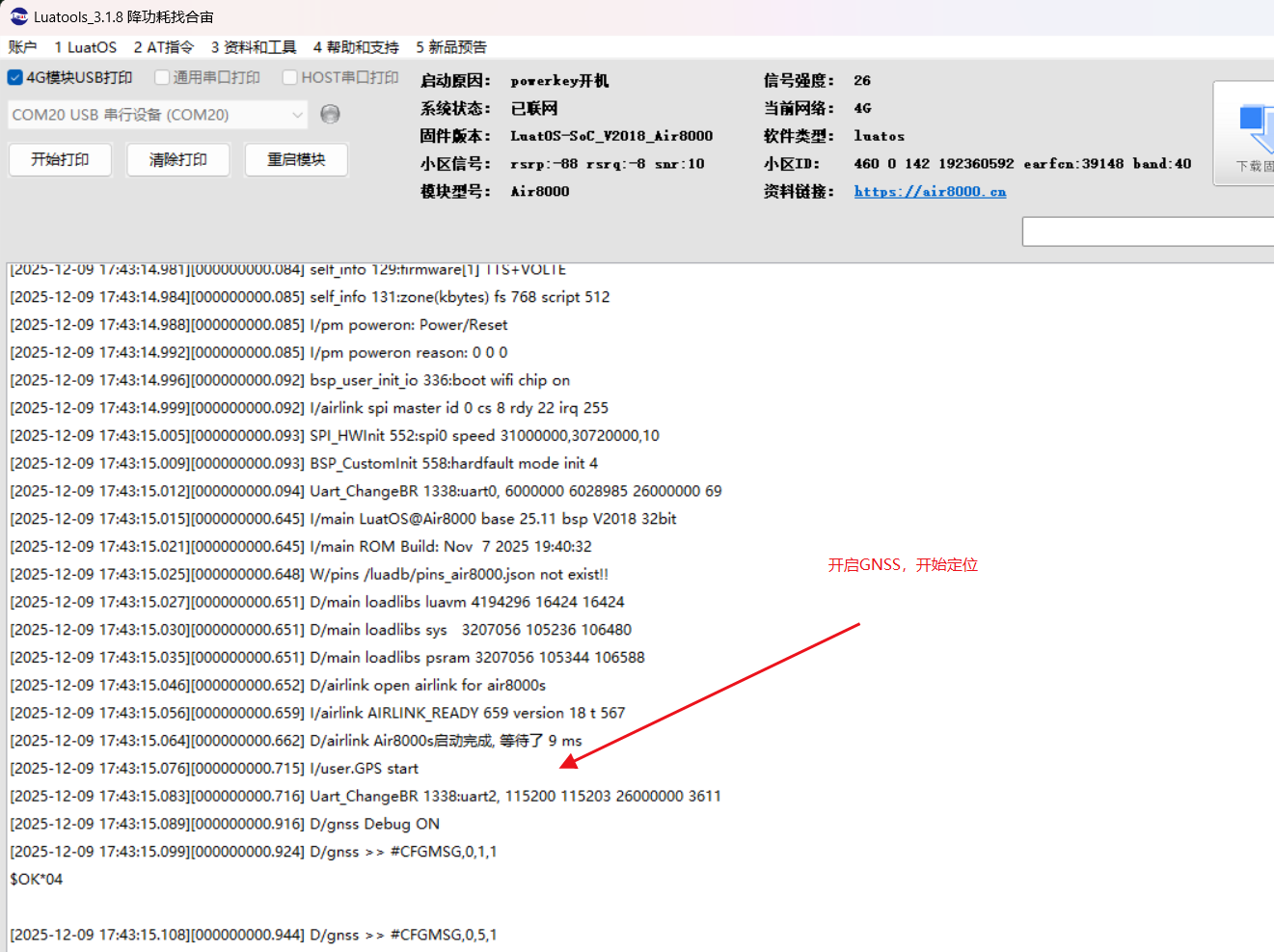Open the 2 AT指令 menu
The image size is (1274, 952).
tap(164, 47)
